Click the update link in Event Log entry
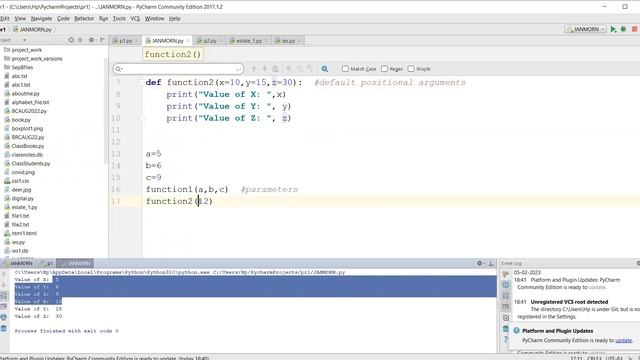 point(597,287)
